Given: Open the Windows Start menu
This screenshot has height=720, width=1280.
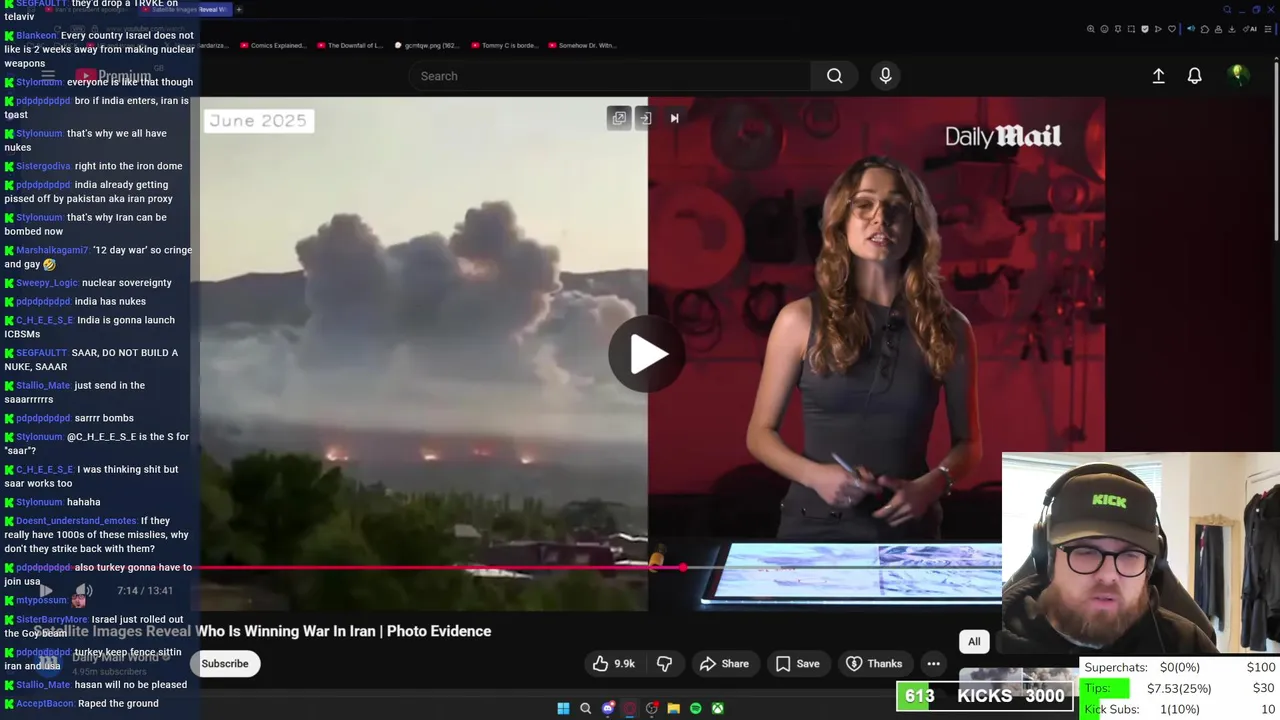Looking at the screenshot, I should 563,708.
